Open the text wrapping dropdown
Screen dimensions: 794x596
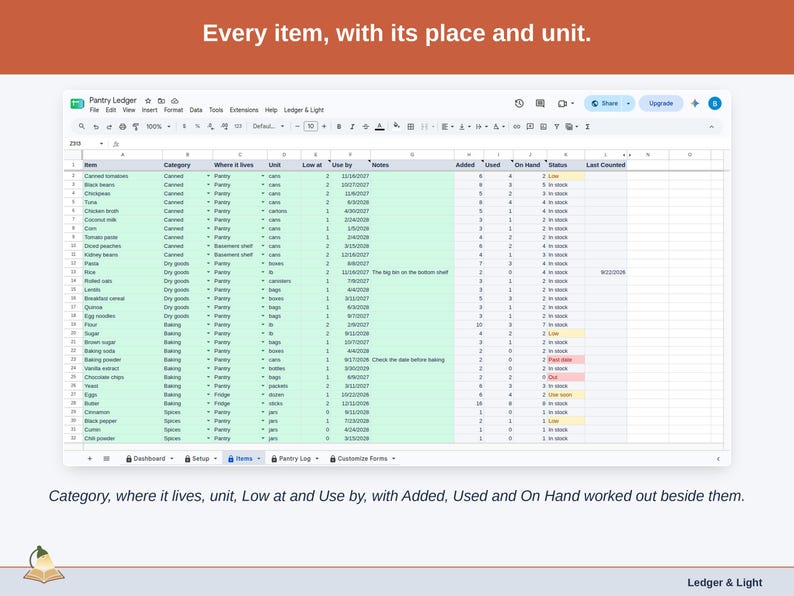pyautogui.click(x=481, y=127)
